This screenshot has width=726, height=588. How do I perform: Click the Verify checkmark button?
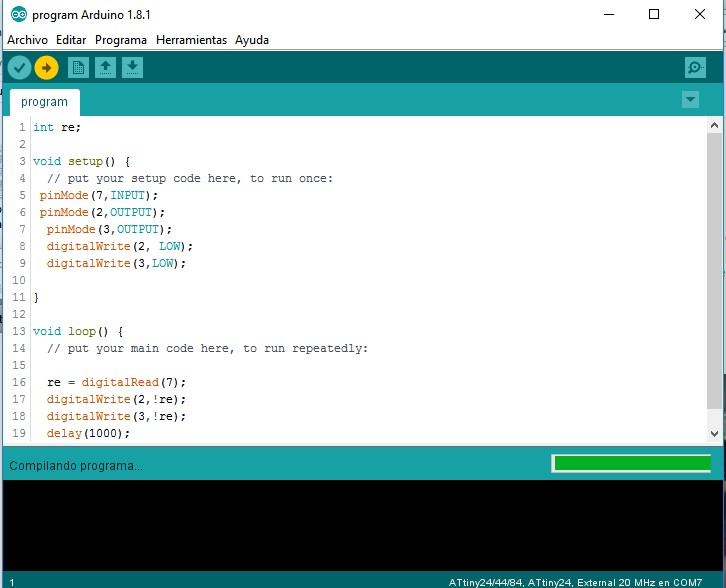click(19, 68)
